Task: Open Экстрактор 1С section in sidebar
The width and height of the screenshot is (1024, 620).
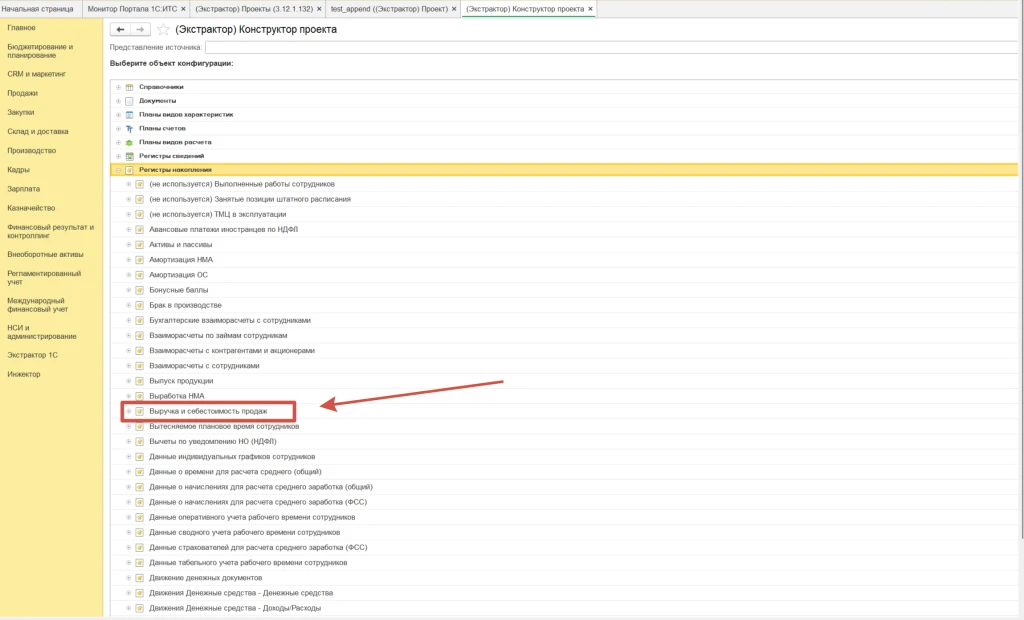Action: 33,355
